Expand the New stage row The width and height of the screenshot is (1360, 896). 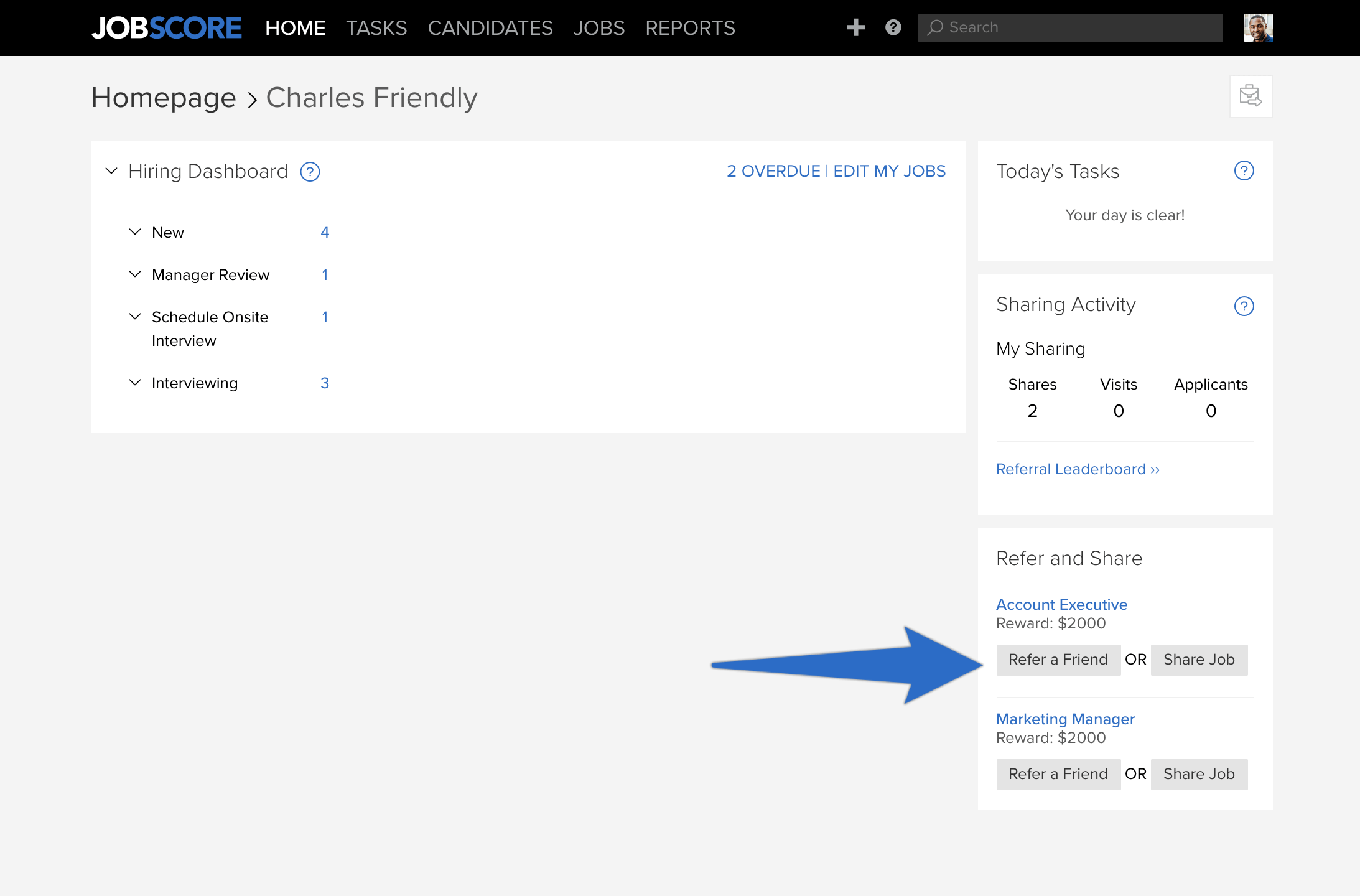point(135,232)
